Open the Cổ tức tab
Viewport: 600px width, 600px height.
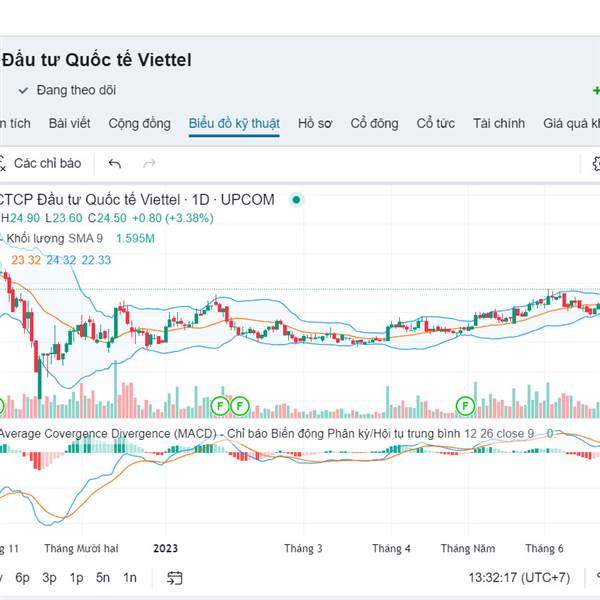point(435,124)
